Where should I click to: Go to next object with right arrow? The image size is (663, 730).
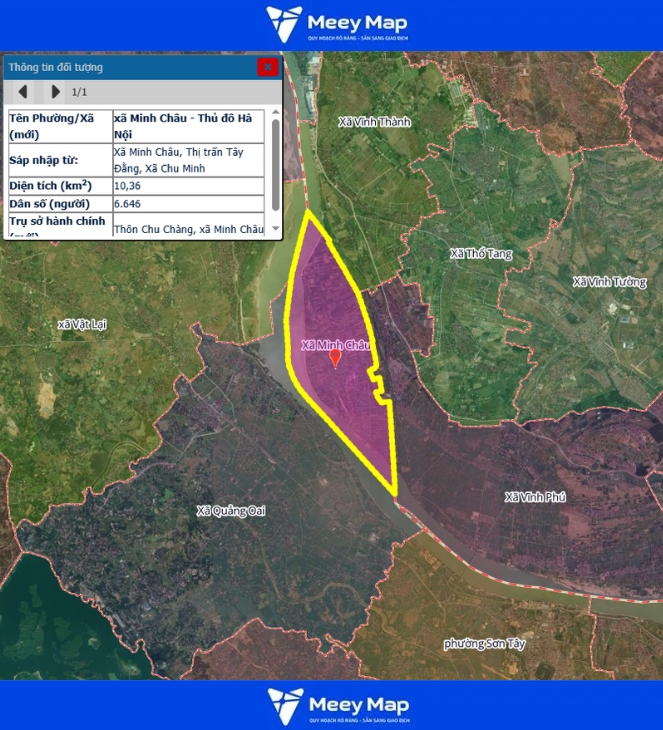click(x=54, y=92)
